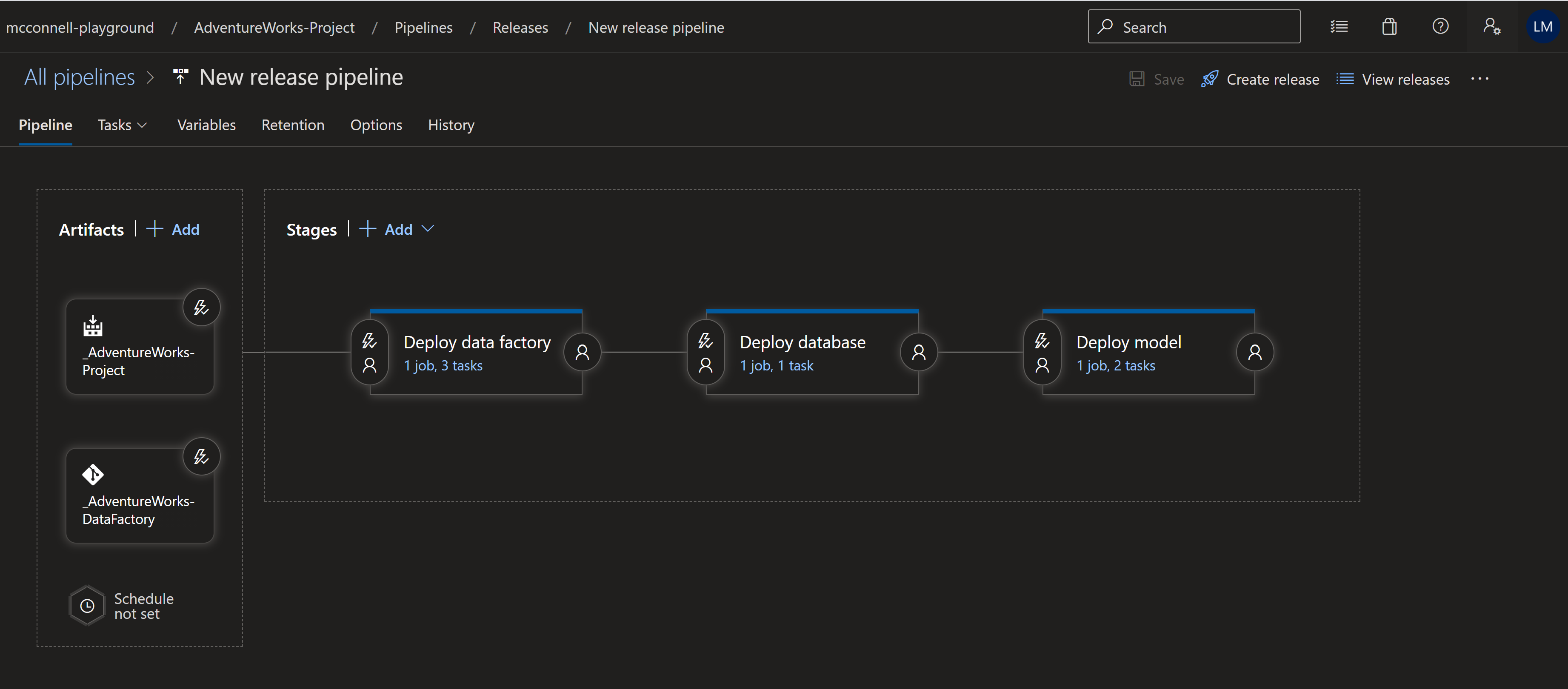1568x689 pixels.
Task: Switch to the Variables tab
Action: [206, 125]
